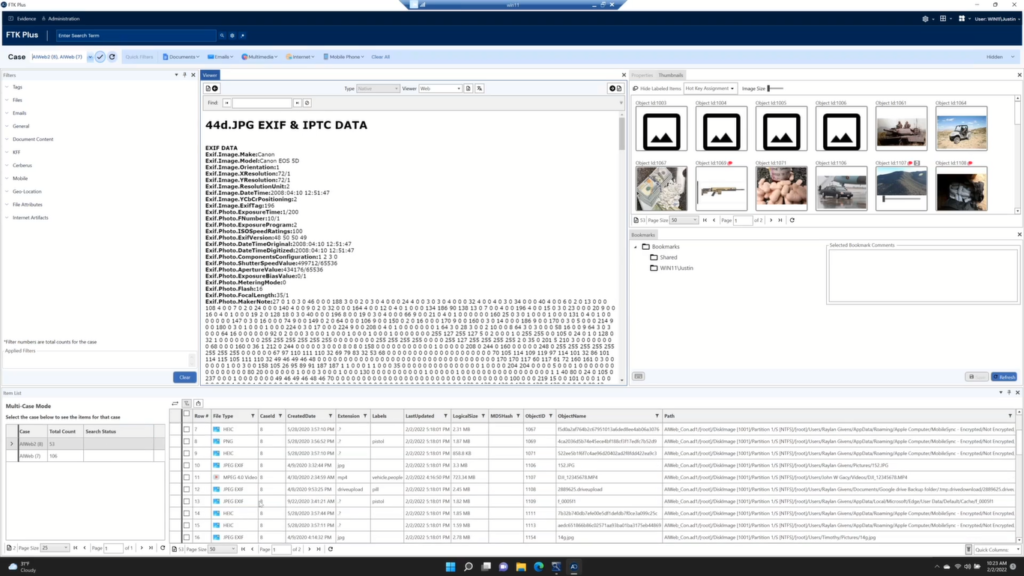This screenshot has height=576, width=1024.
Task: Switch to the Properties tab
Action: [x=642, y=75]
